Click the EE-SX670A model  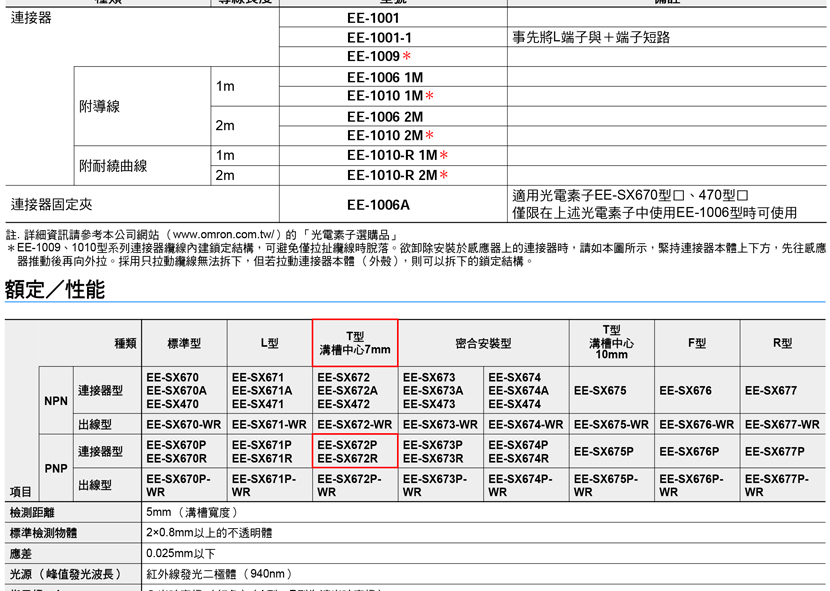tap(176, 391)
